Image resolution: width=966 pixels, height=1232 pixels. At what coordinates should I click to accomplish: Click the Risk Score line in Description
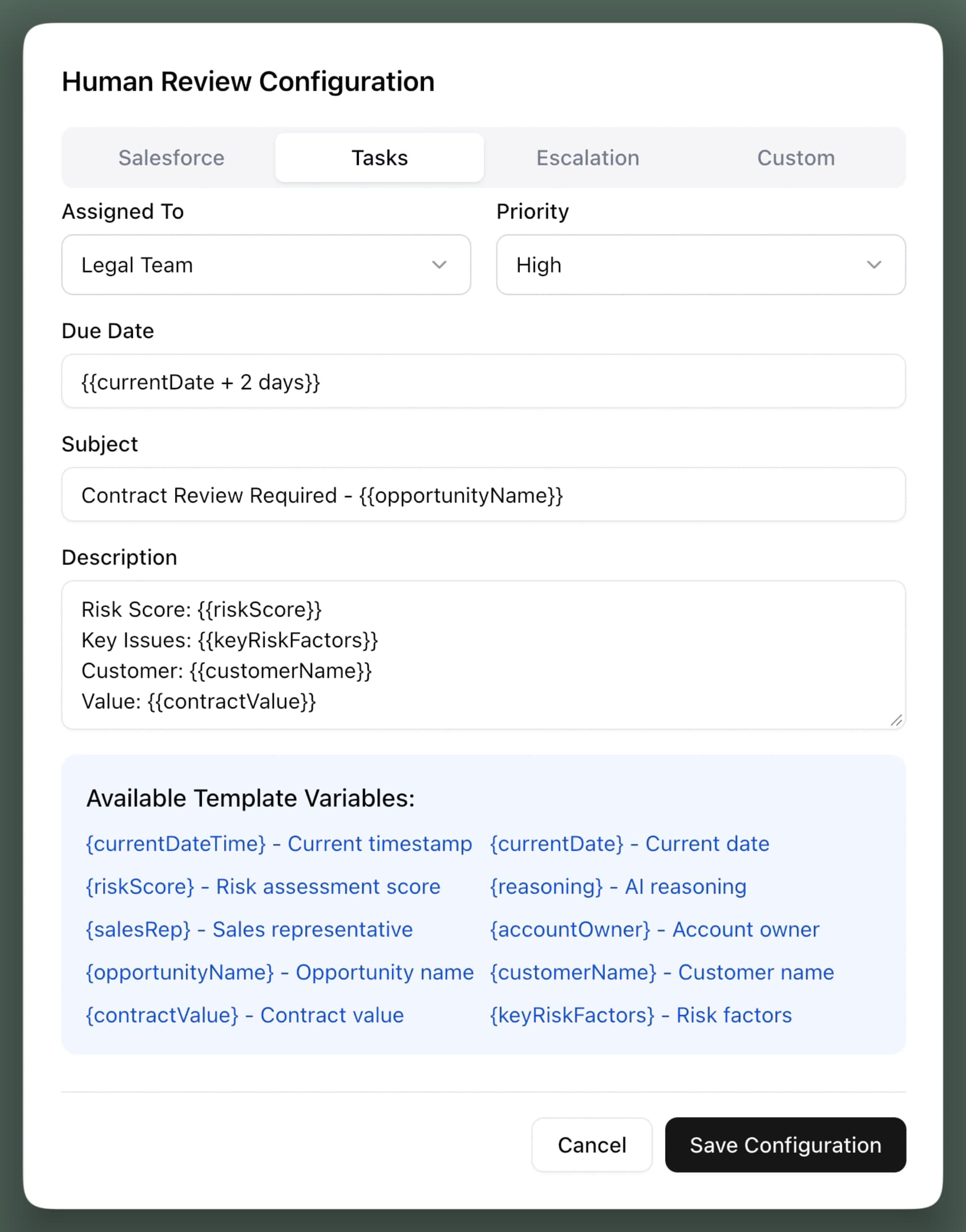tap(201, 609)
